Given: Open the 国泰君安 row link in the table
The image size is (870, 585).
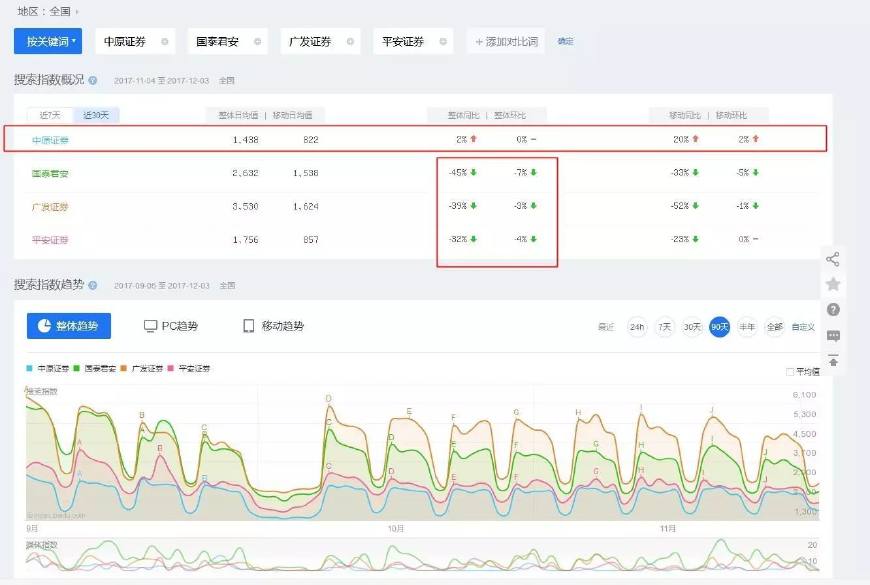Looking at the screenshot, I should pos(50,173).
